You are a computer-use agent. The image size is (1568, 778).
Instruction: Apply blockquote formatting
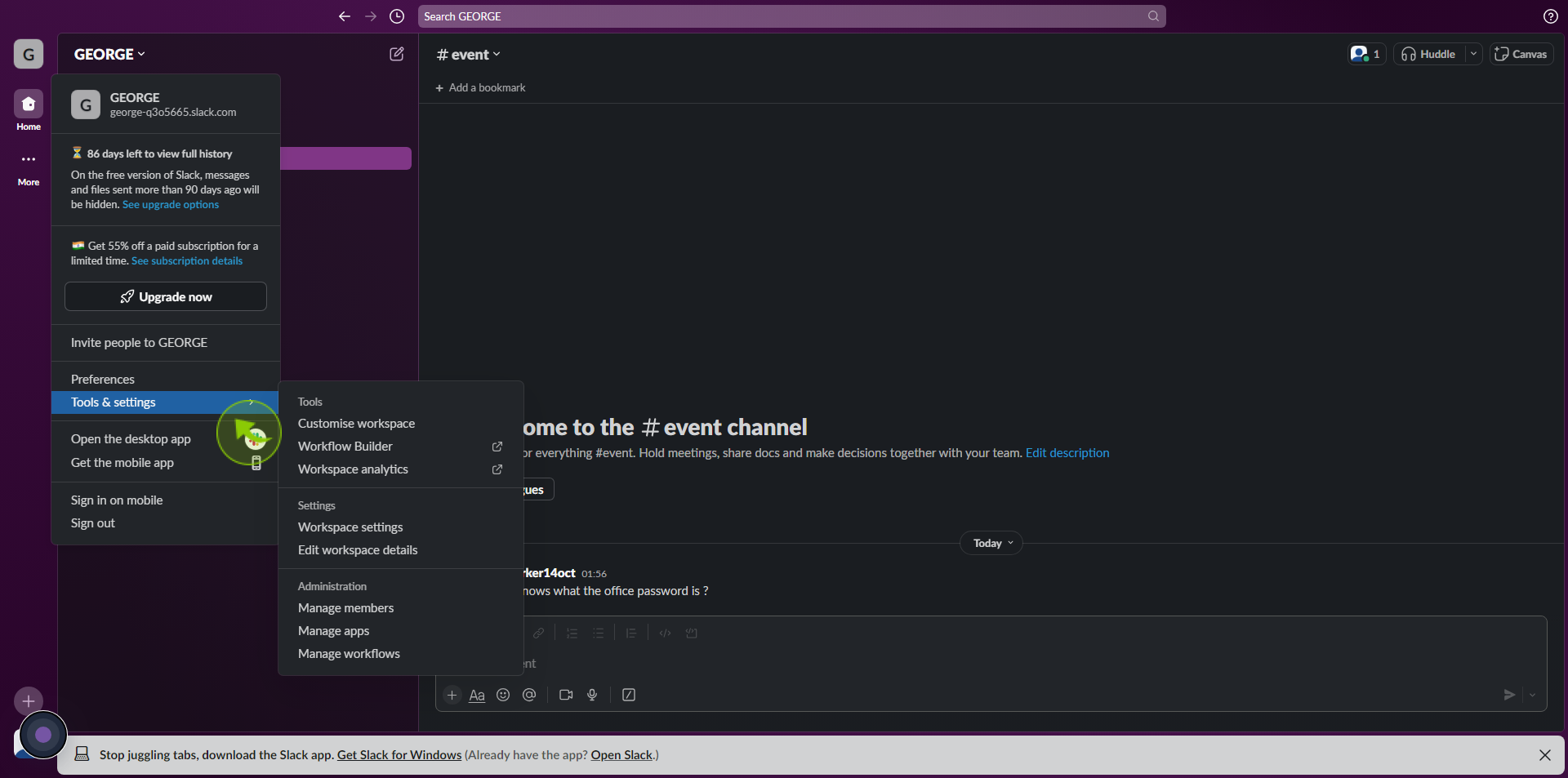tap(631, 633)
